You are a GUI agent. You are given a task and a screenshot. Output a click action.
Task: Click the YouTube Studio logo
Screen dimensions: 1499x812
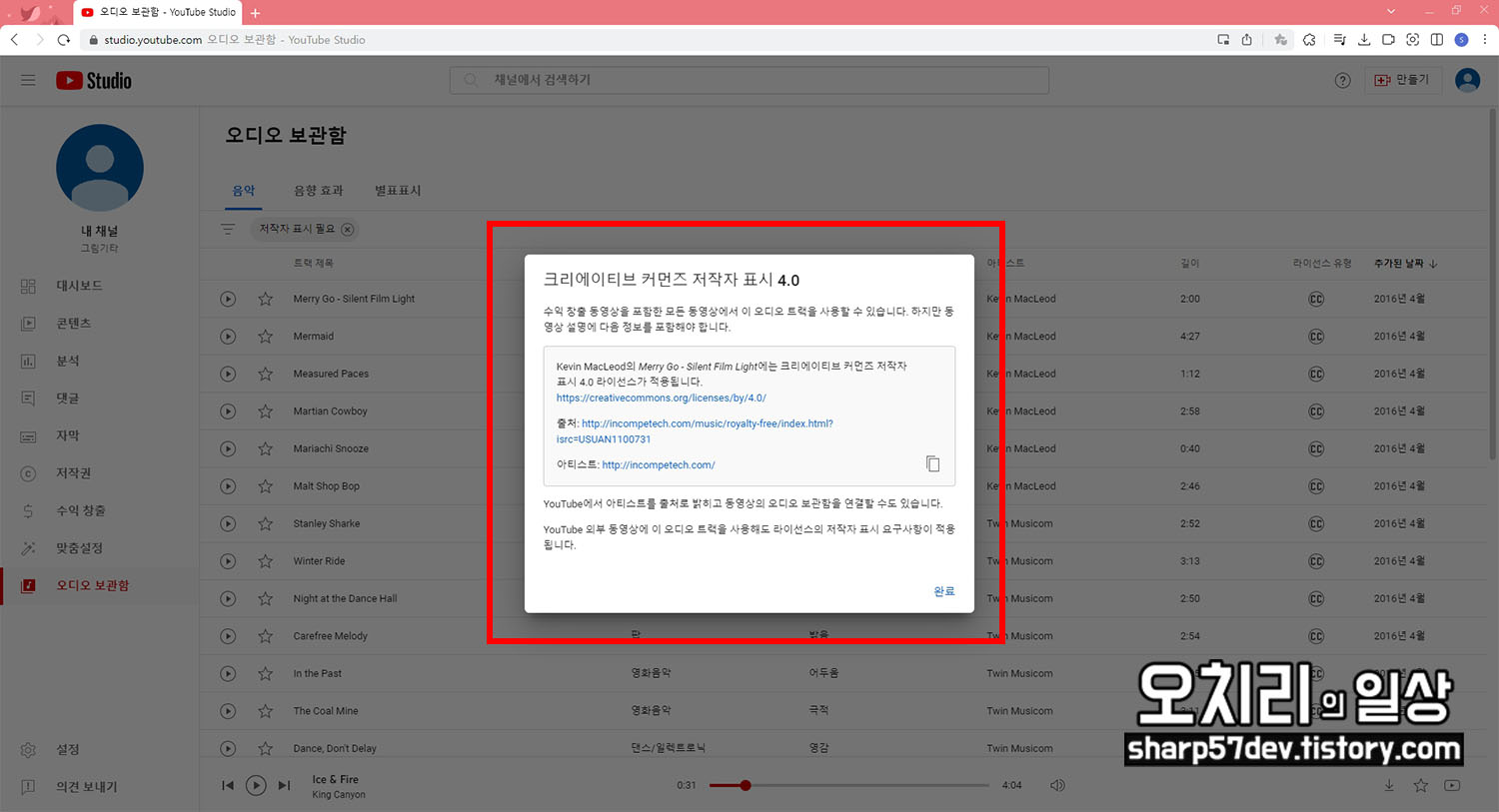[94, 81]
